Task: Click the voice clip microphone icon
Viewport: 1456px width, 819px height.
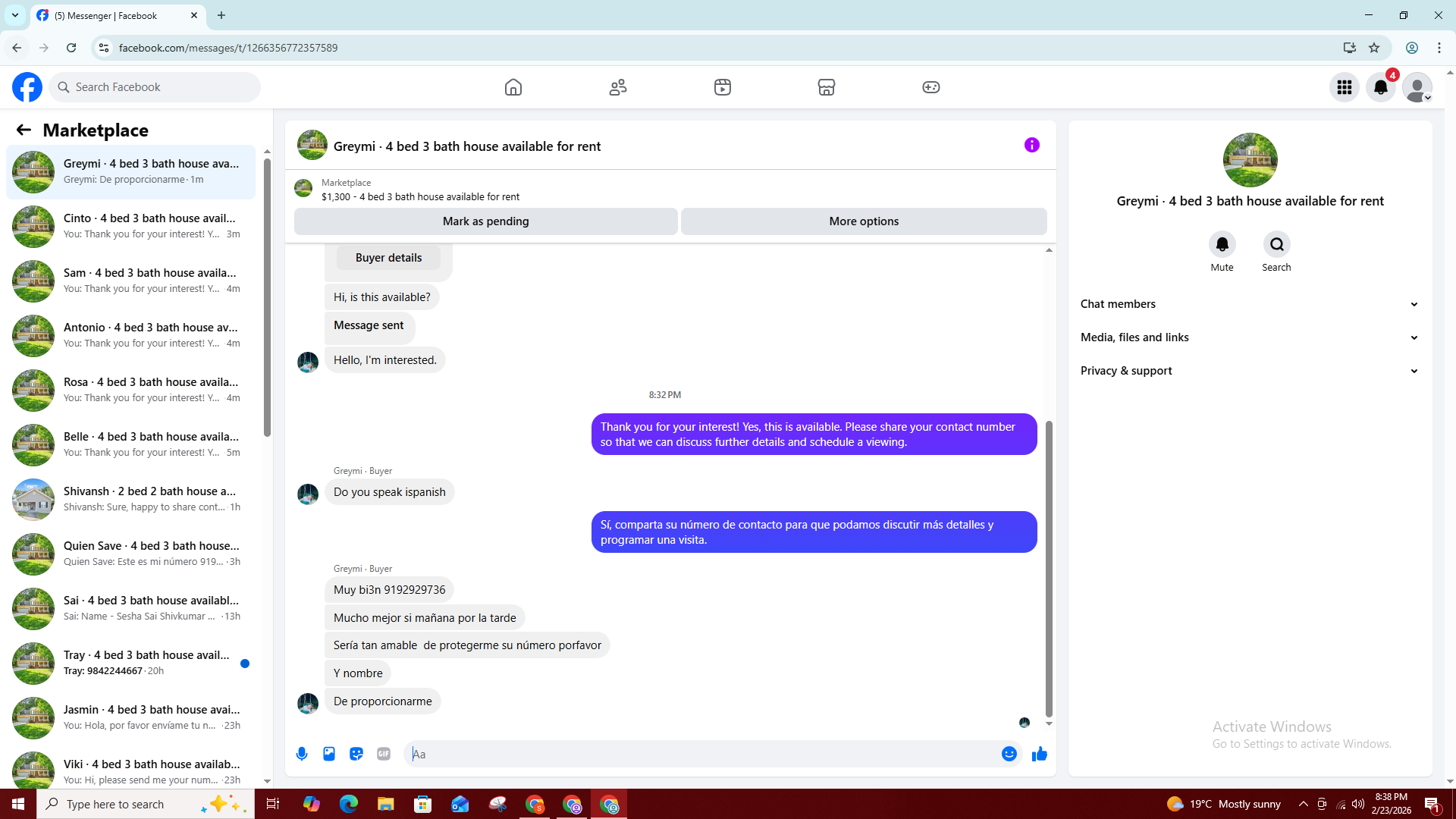Action: coord(302,754)
